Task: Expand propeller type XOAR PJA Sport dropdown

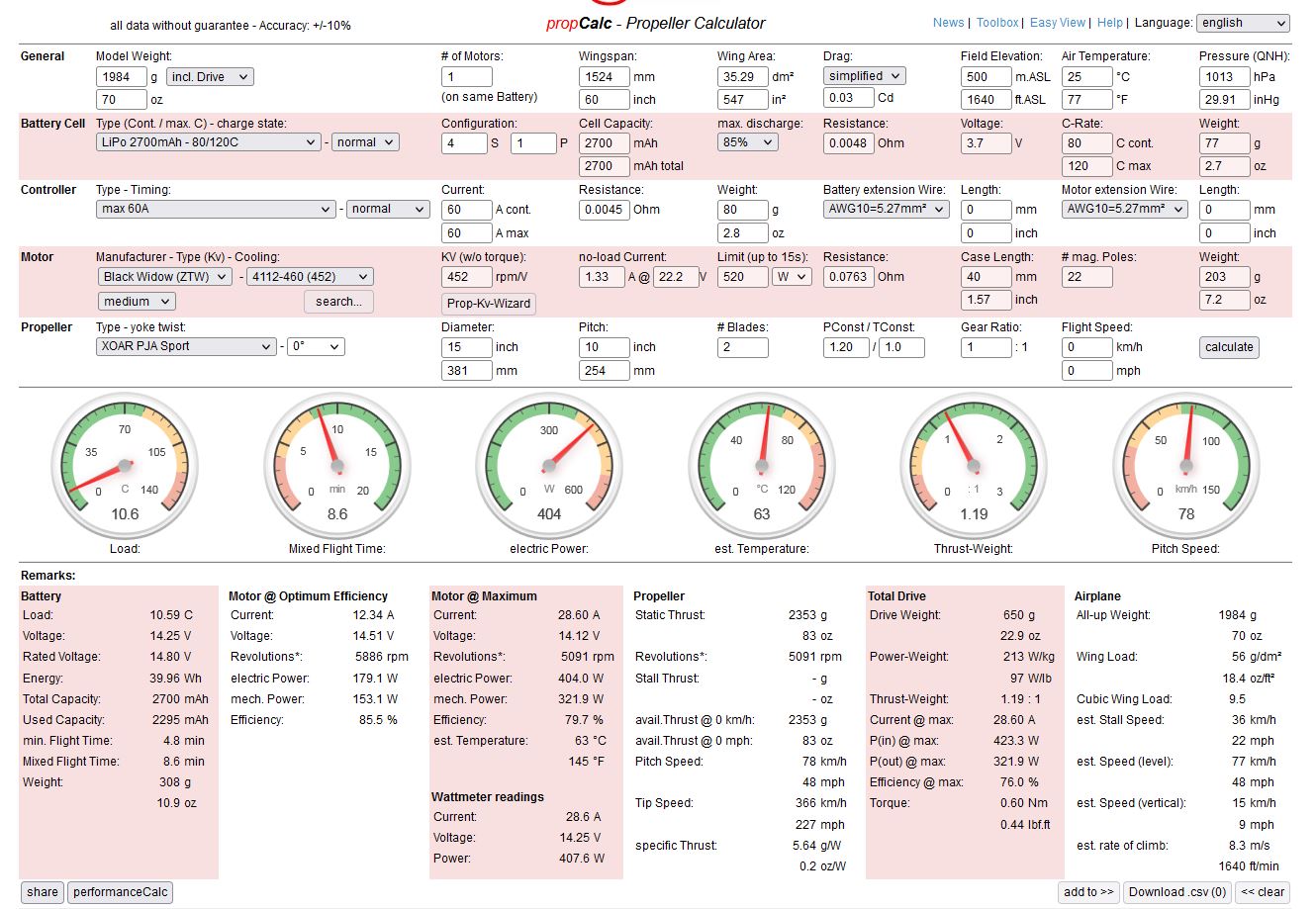Action: click(x=186, y=346)
